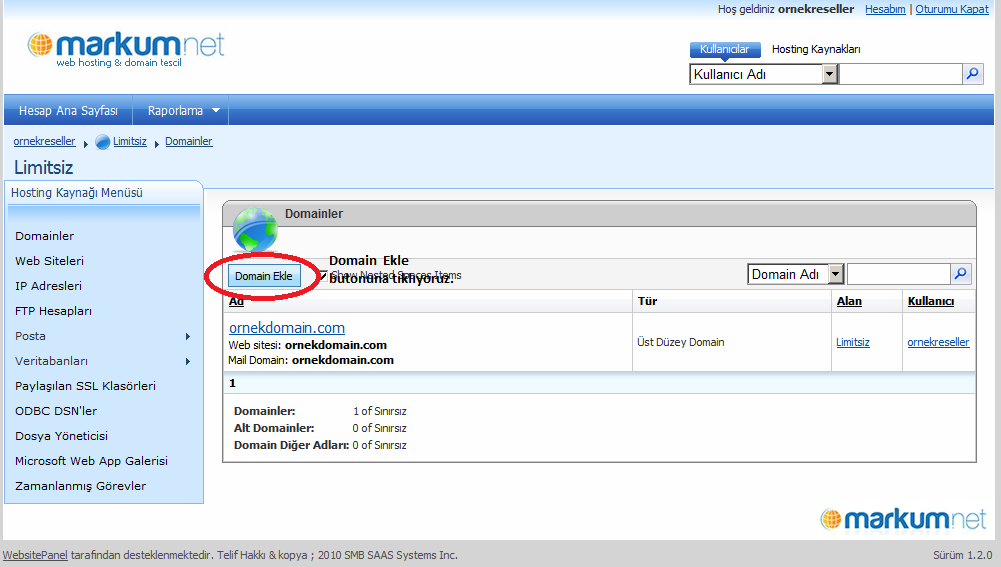Expand the Veritabanları submenu arrow
This screenshot has height=567, width=1001.
188,361
